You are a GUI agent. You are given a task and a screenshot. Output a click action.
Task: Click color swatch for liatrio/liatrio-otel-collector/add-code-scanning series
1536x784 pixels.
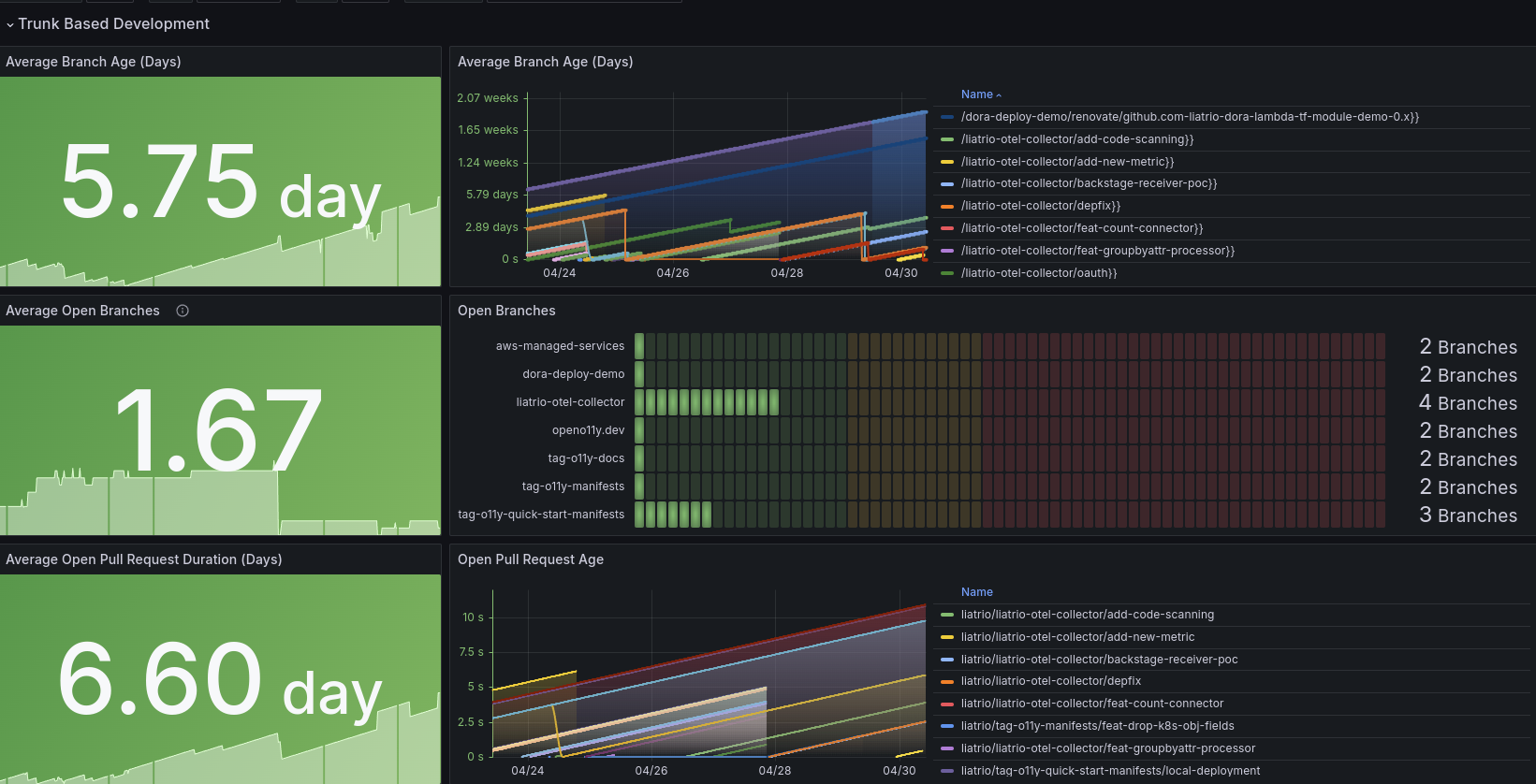tap(947, 615)
